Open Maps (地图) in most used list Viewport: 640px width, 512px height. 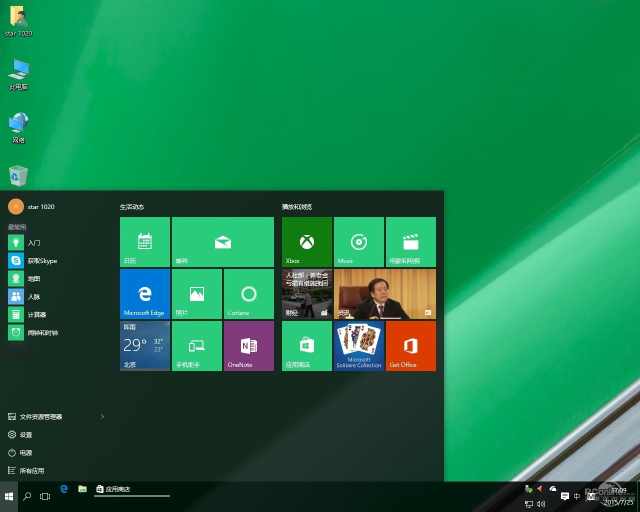click(56, 278)
